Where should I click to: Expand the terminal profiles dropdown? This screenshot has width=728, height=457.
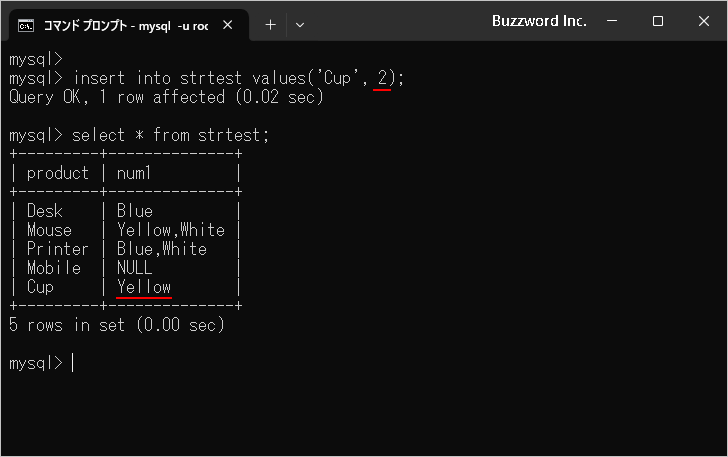point(300,25)
